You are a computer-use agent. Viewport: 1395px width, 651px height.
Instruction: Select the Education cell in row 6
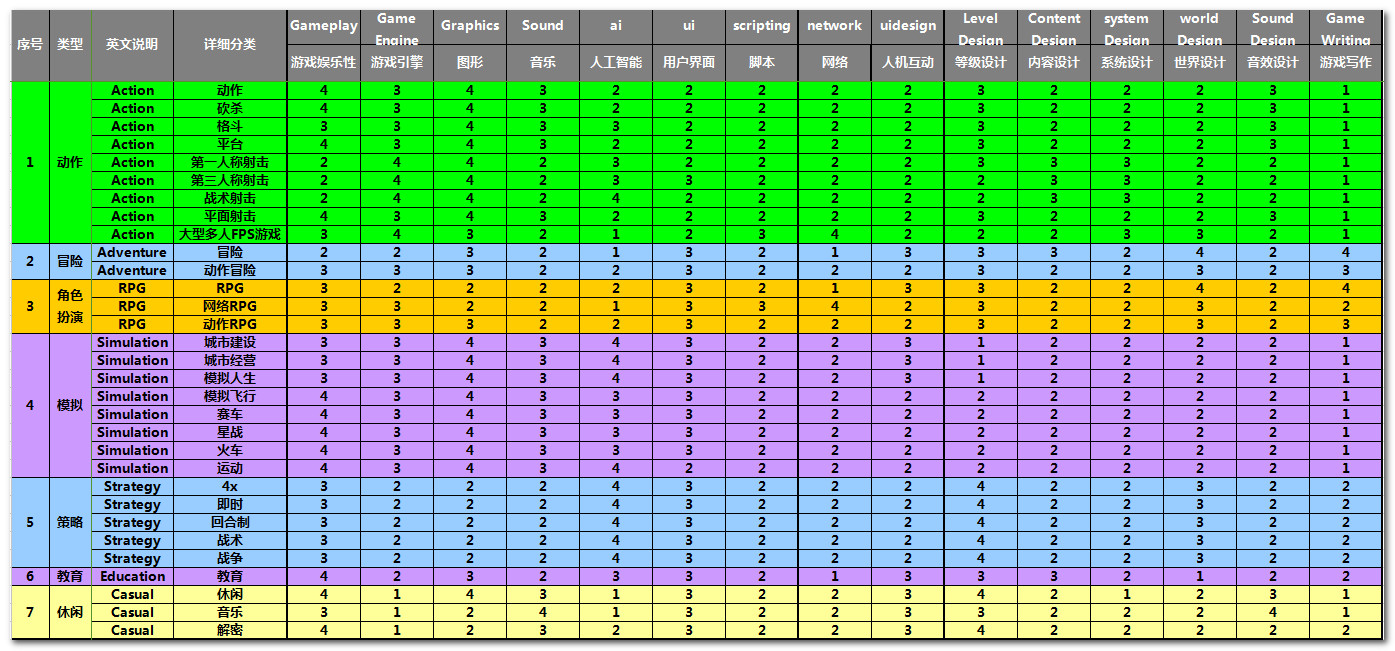click(132, 576)
